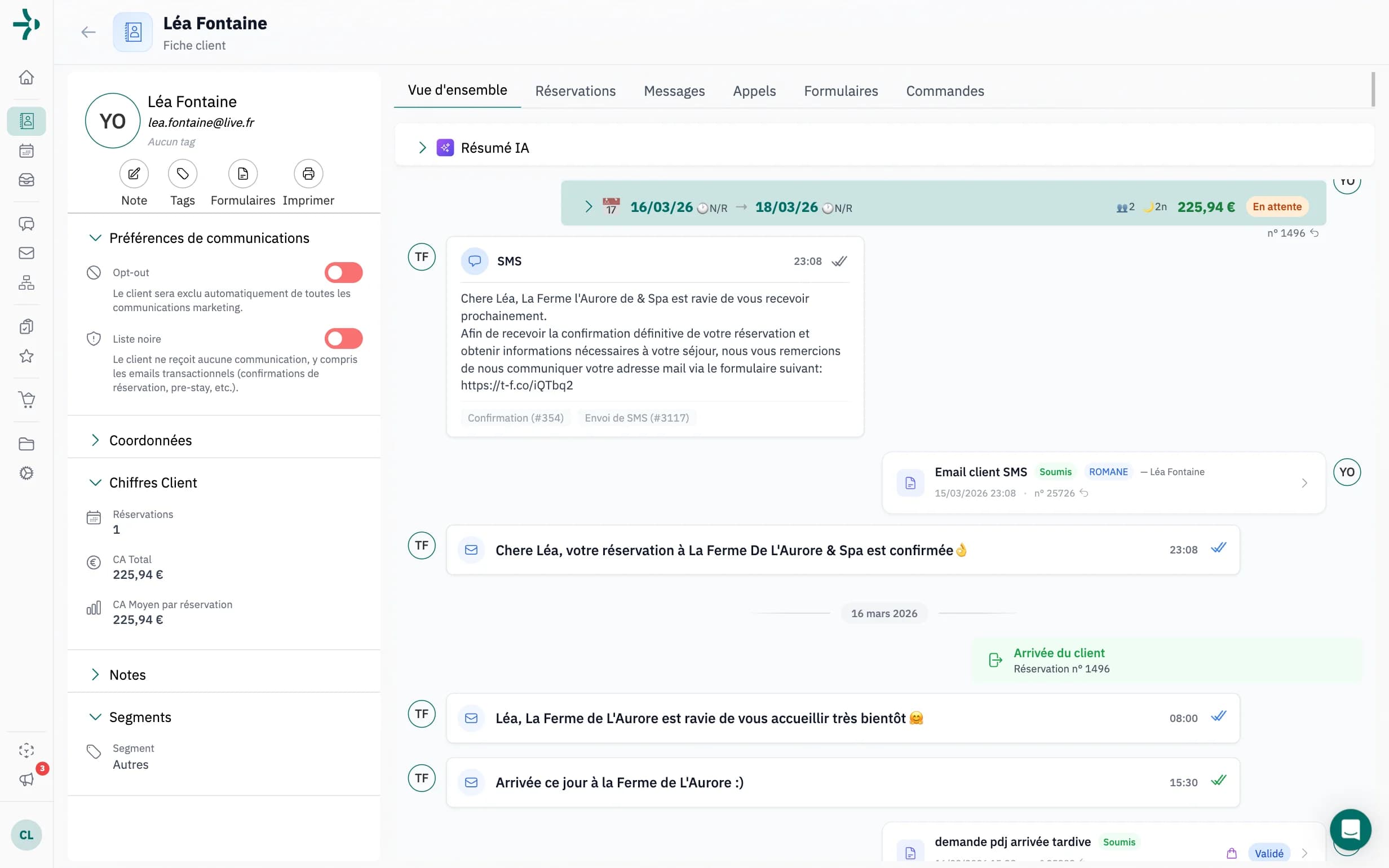1389x868 pixels.
Task: Open the chat conversations icon in the sidebar
Action: (x=26, y=224)
